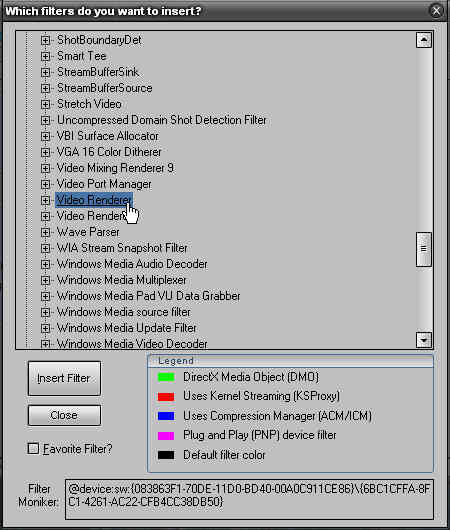Select Video Port Manager filter
The image size is (450, 530).
click(104, 184)
